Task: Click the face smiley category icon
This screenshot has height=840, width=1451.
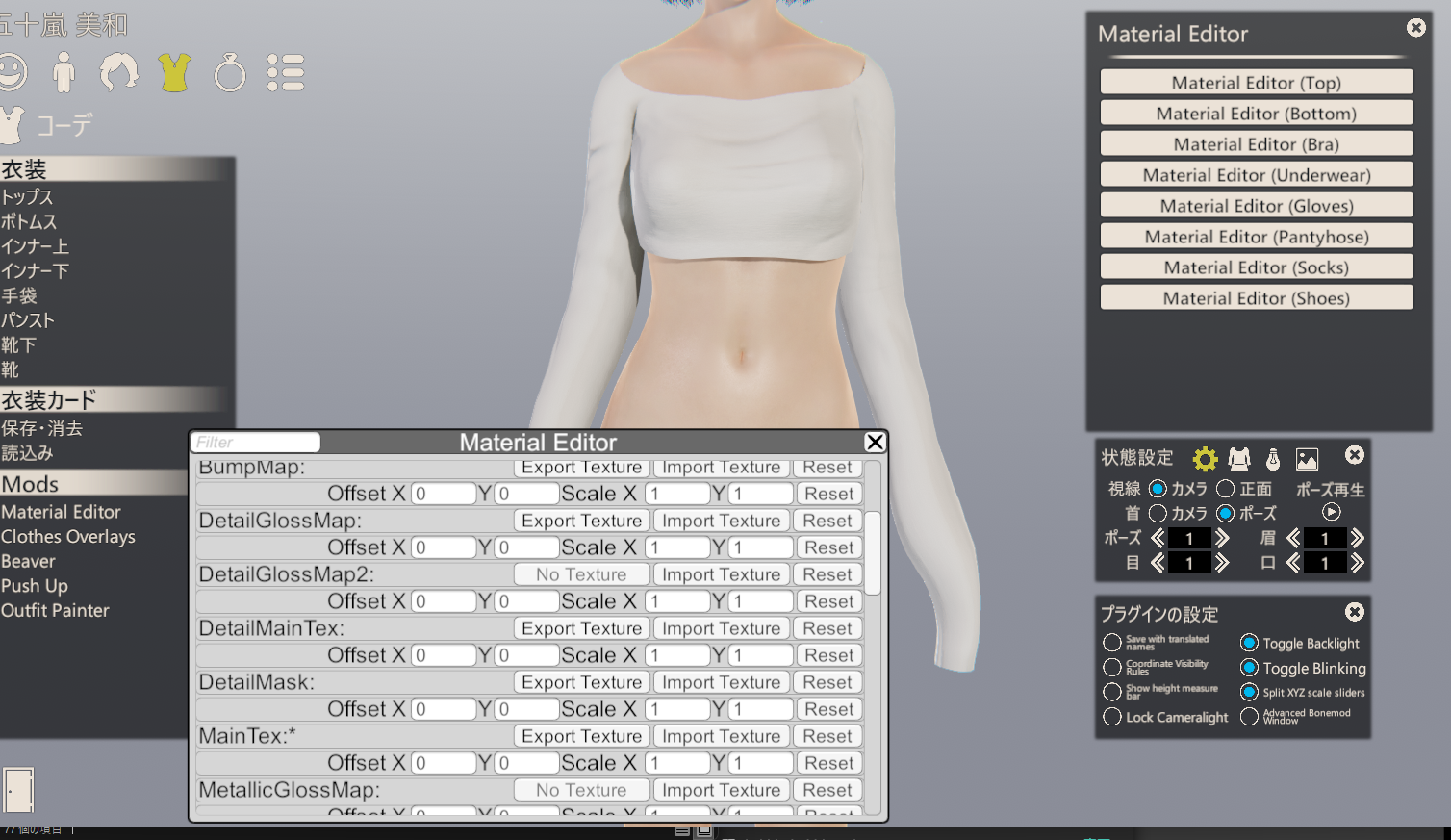Action: [12, 72]
